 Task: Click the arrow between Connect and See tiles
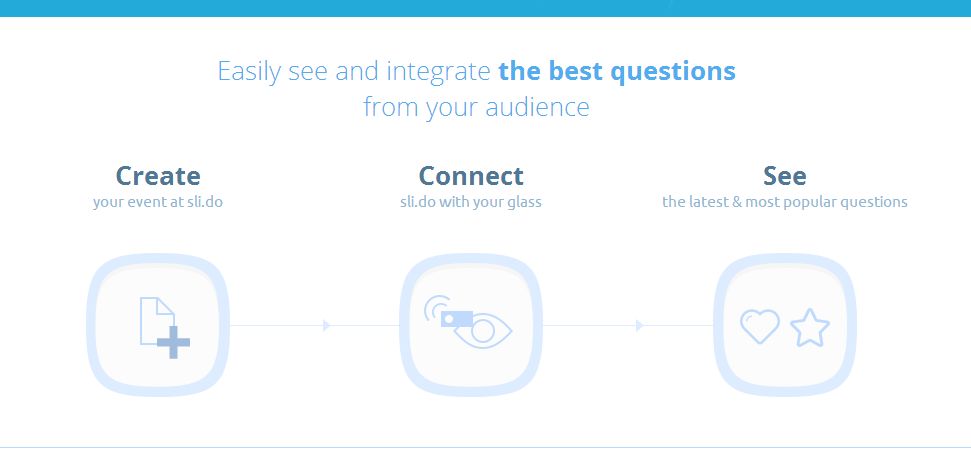point(639,325)
